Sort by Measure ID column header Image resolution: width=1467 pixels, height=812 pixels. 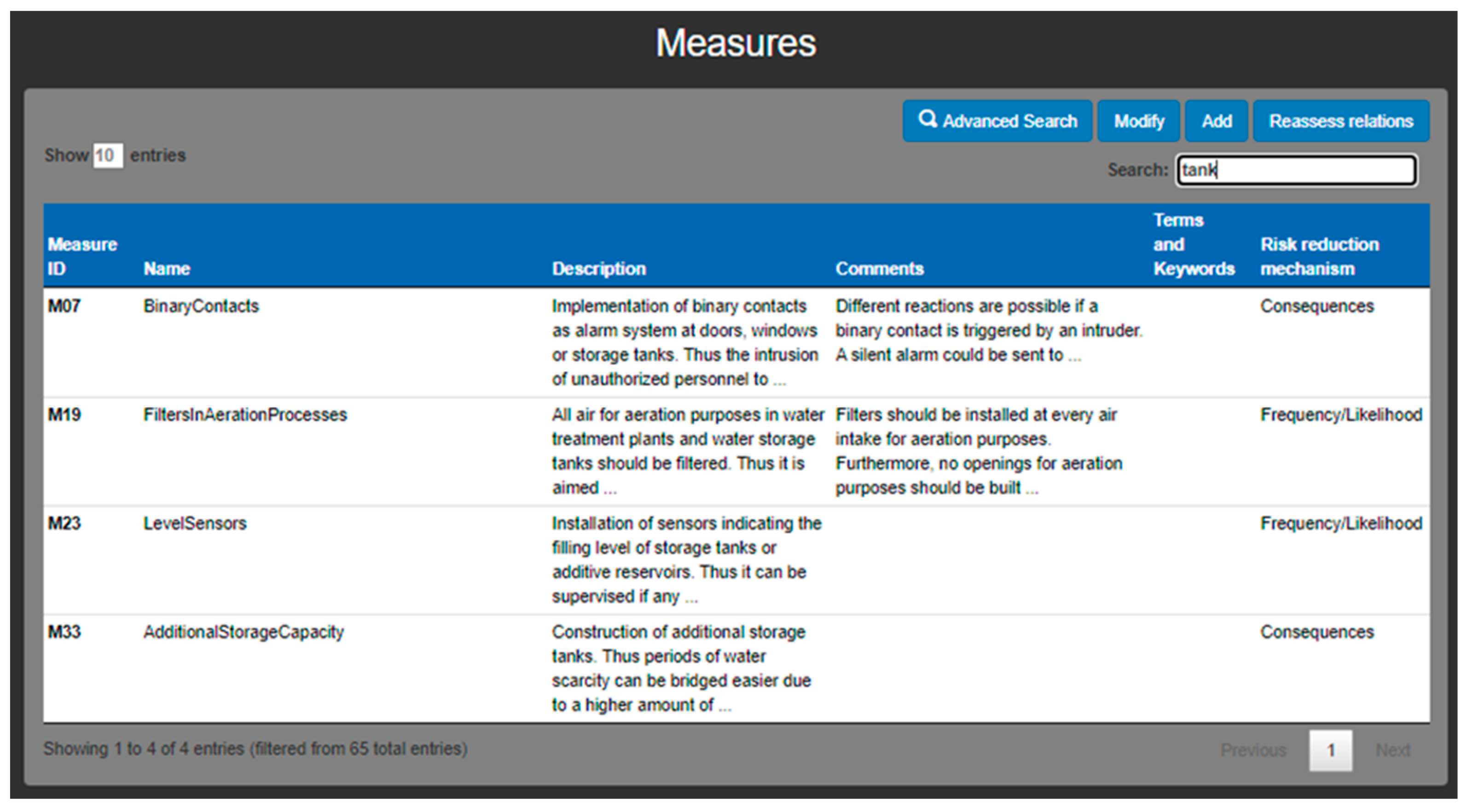82,256
